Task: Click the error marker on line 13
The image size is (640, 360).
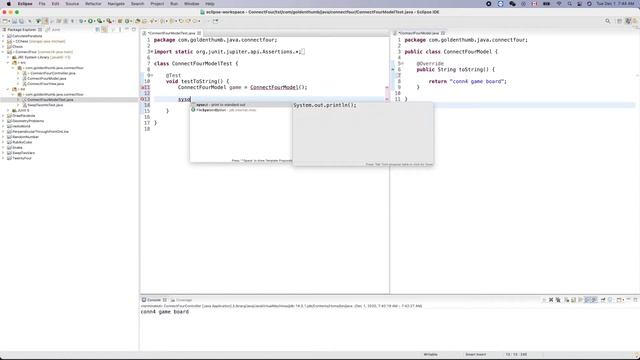Action: [x=143, y=99]
